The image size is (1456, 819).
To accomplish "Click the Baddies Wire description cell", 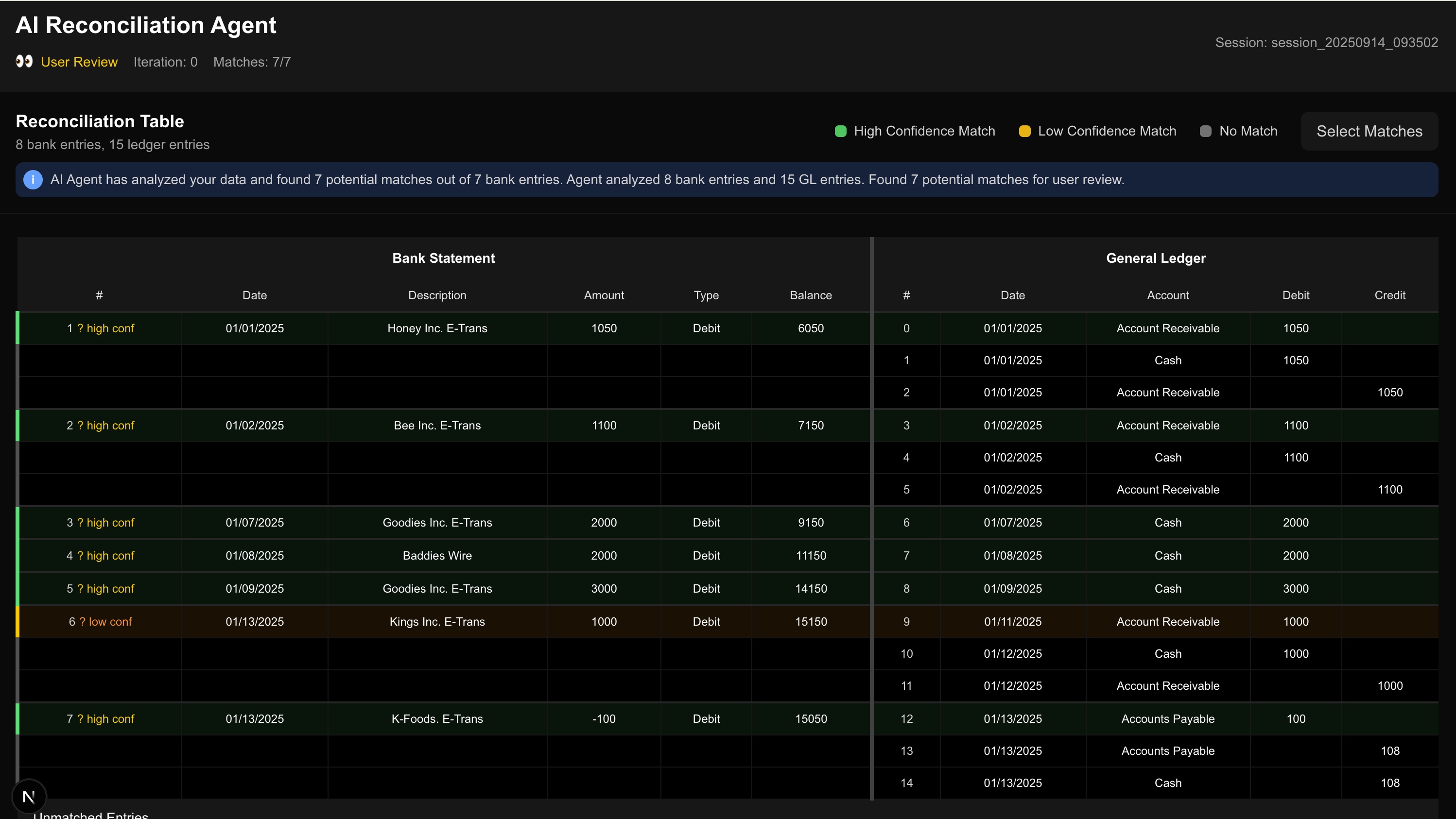I will click(437, 555).
